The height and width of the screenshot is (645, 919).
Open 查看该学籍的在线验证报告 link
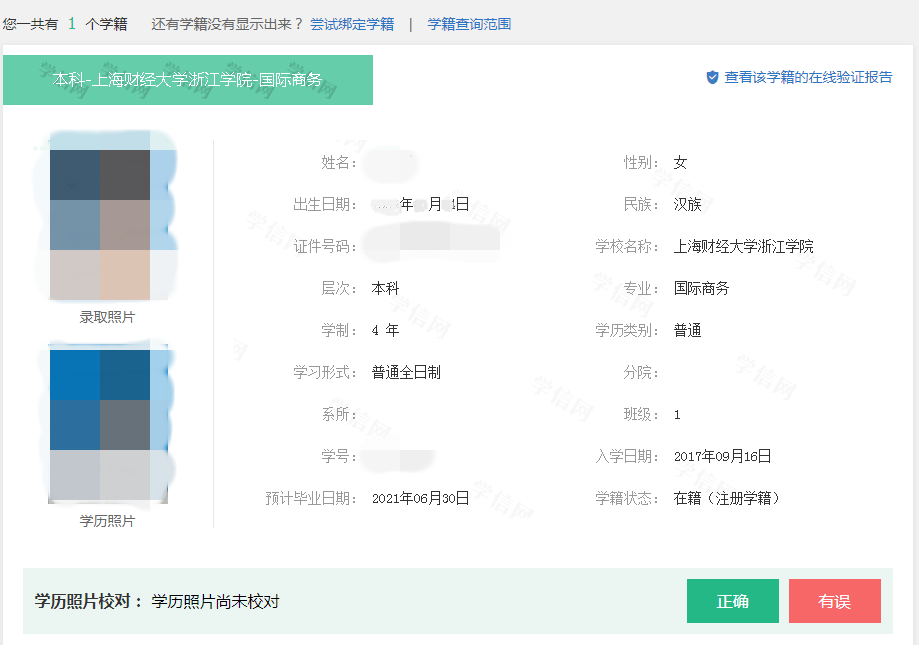(808, 77)
